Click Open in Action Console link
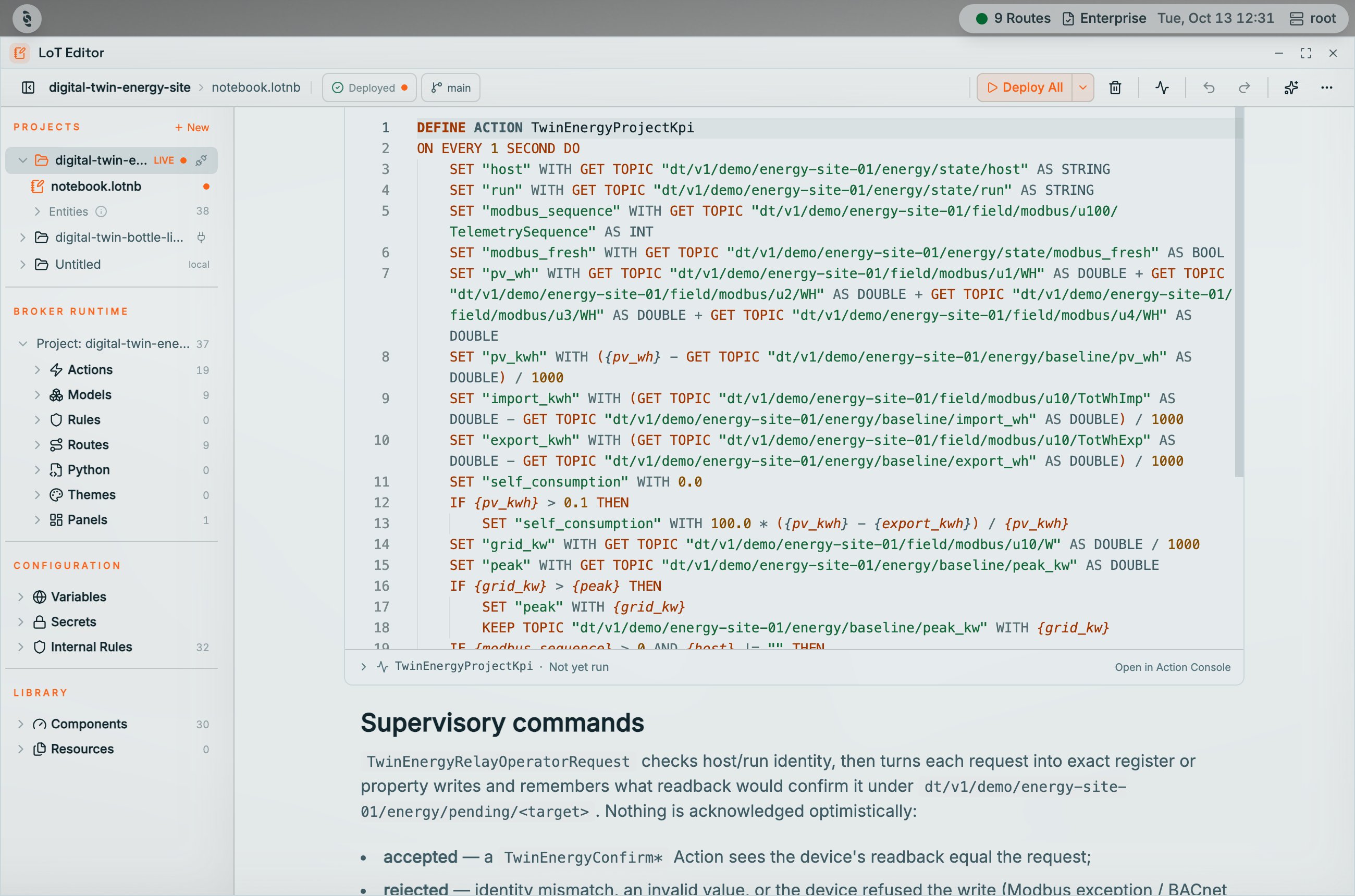 (x=1172, y=667)
